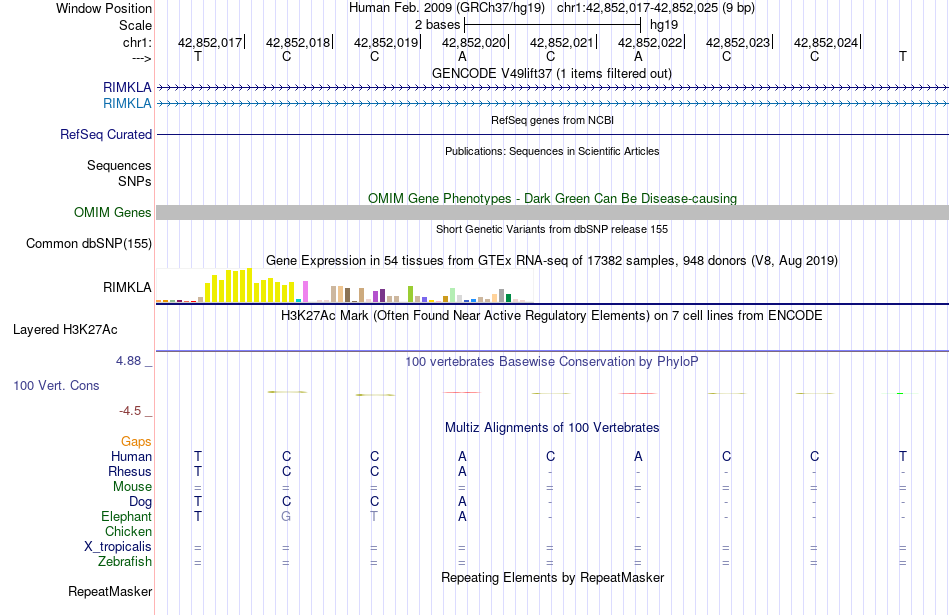The width and height of the screenshot is (950, 615).
Task: Click the gray G base in Elephant row
Action: pos(286,517)
